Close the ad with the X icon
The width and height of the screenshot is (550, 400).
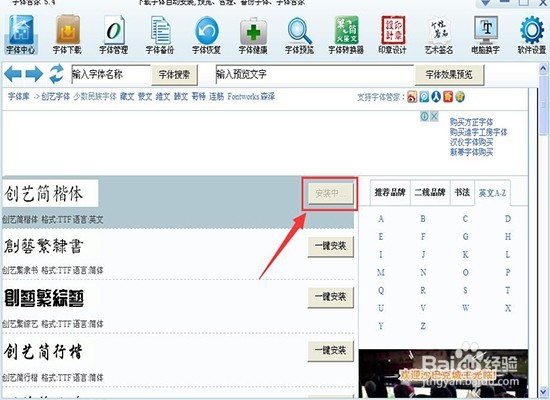point(434,116)
